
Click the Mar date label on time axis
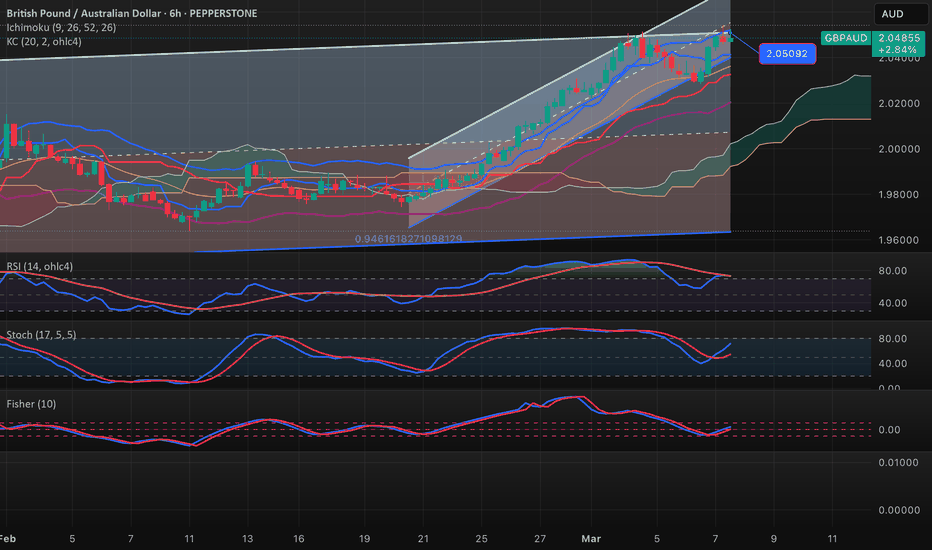coord(591,539)
